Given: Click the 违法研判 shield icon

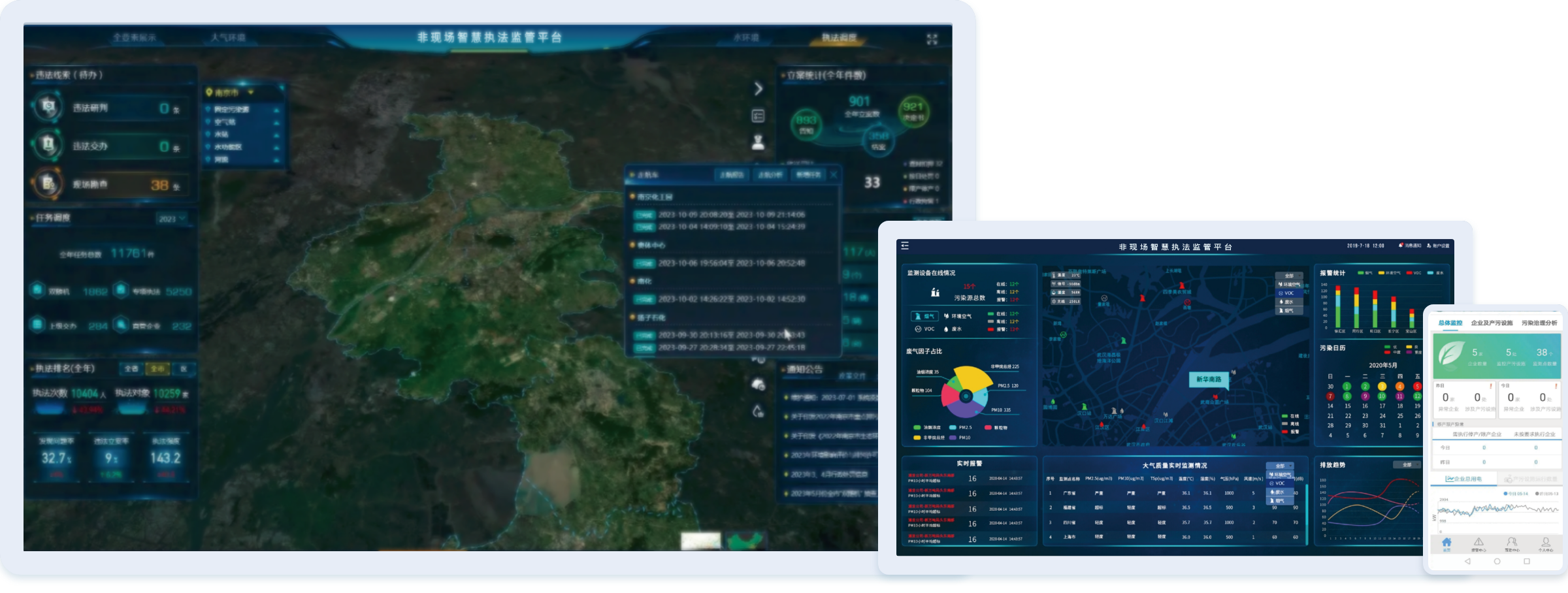Looking at the screenshot, I should 48,107.
